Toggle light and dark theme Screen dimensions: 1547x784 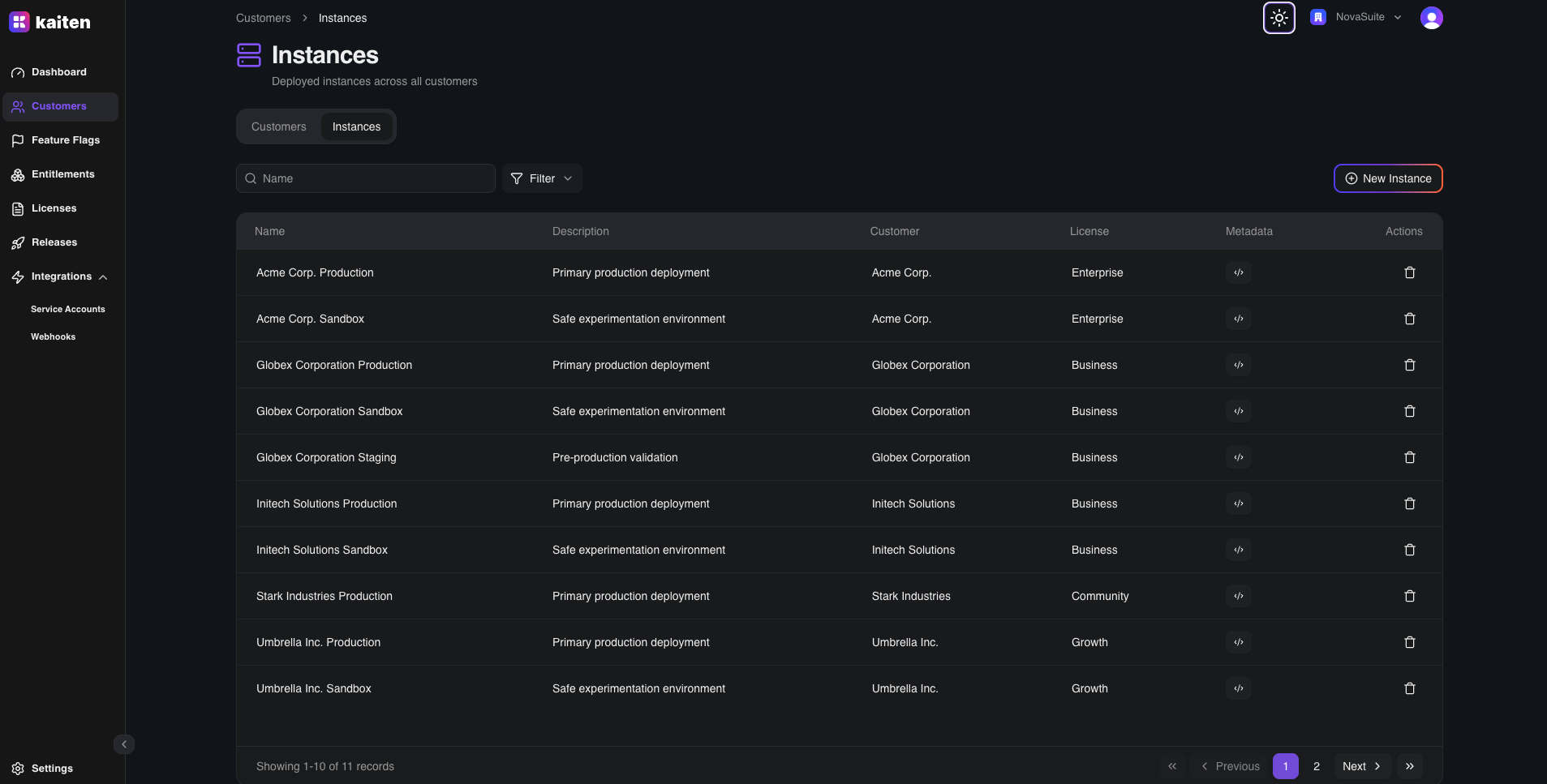(x=1278, y=18)
